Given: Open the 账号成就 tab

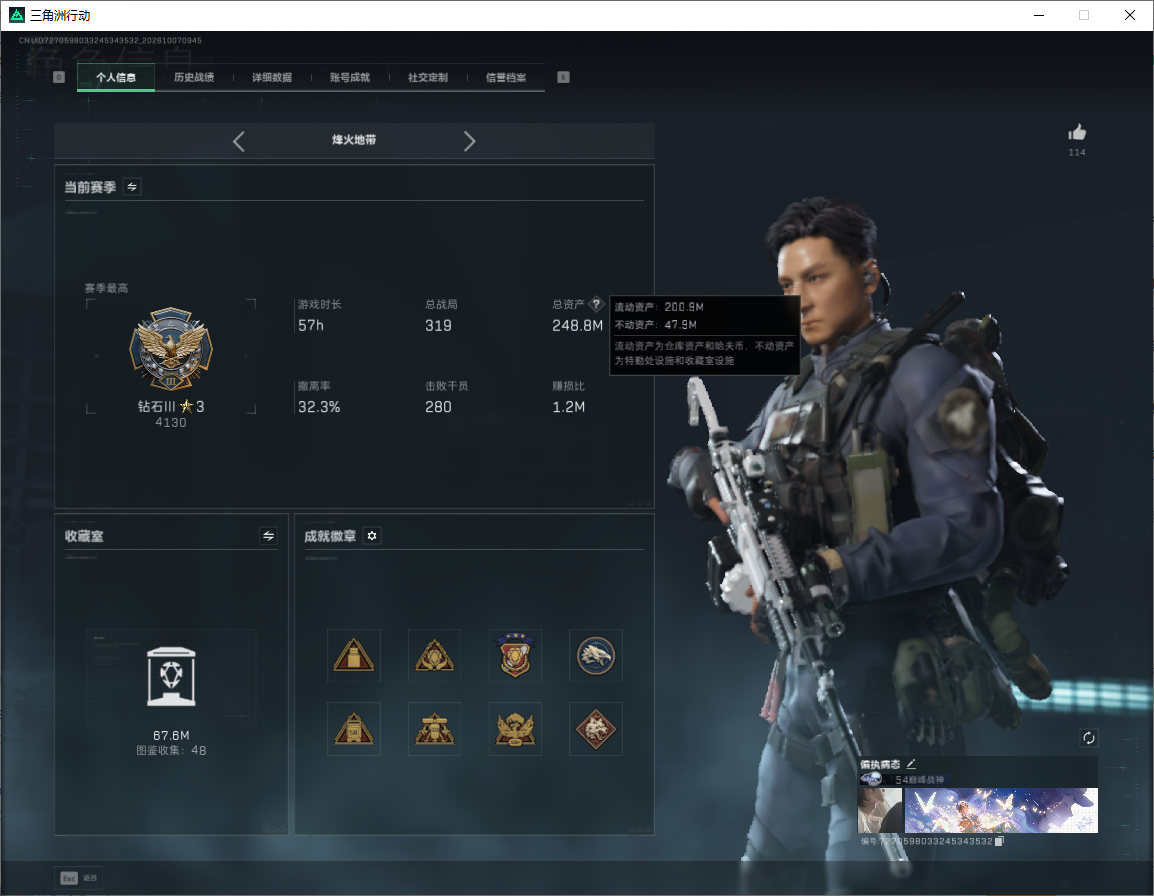Looking at the screenshot, I should point(350,77).
